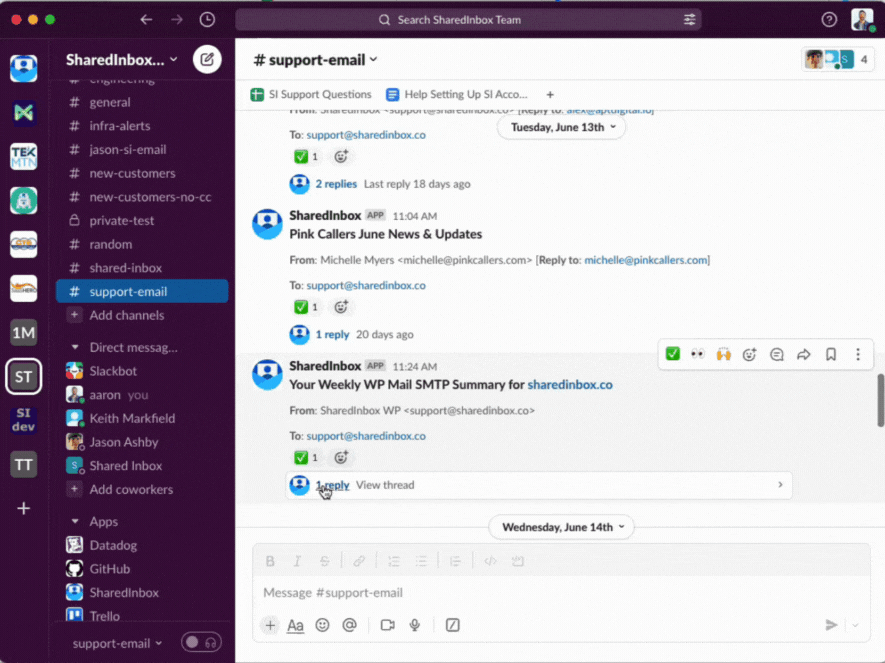Open slash shortcuts icon in composer
The image size is (885, 663).
pos(452,625)
